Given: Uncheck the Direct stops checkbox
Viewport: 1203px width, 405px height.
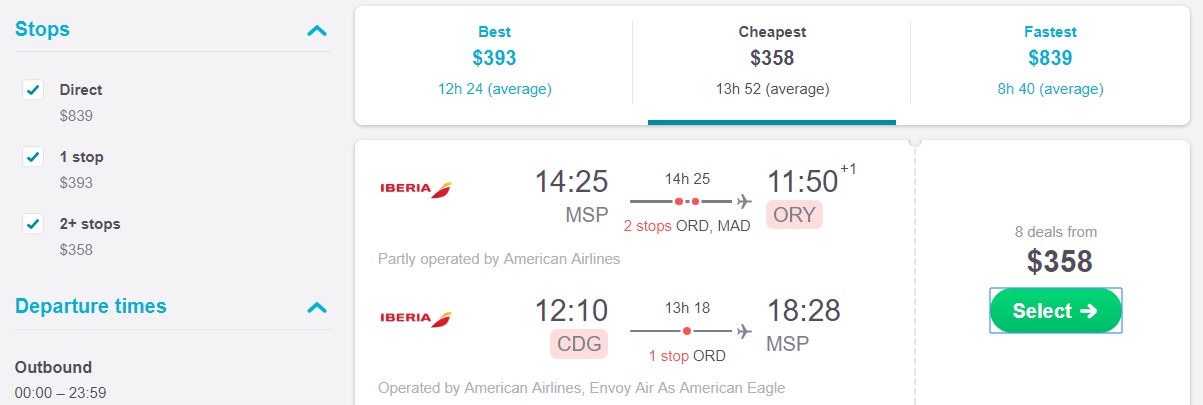Looking at the screenshot, I should 33,90.
